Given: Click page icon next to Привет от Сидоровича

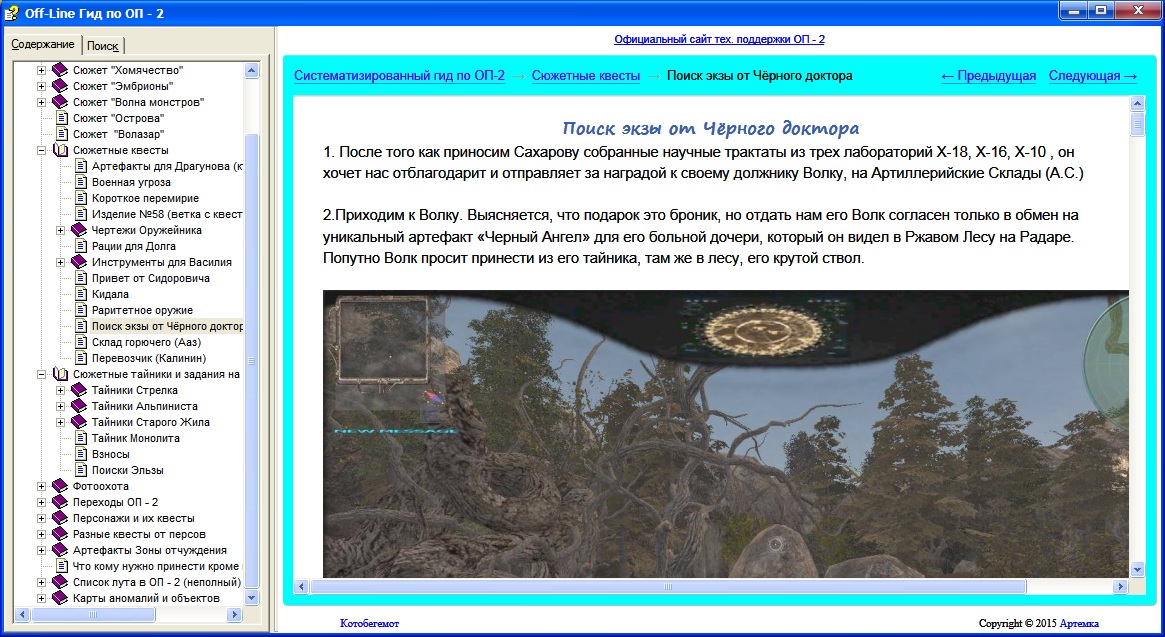Looking at the screenshot, I should pyautogui.click(x=82, y=278).
